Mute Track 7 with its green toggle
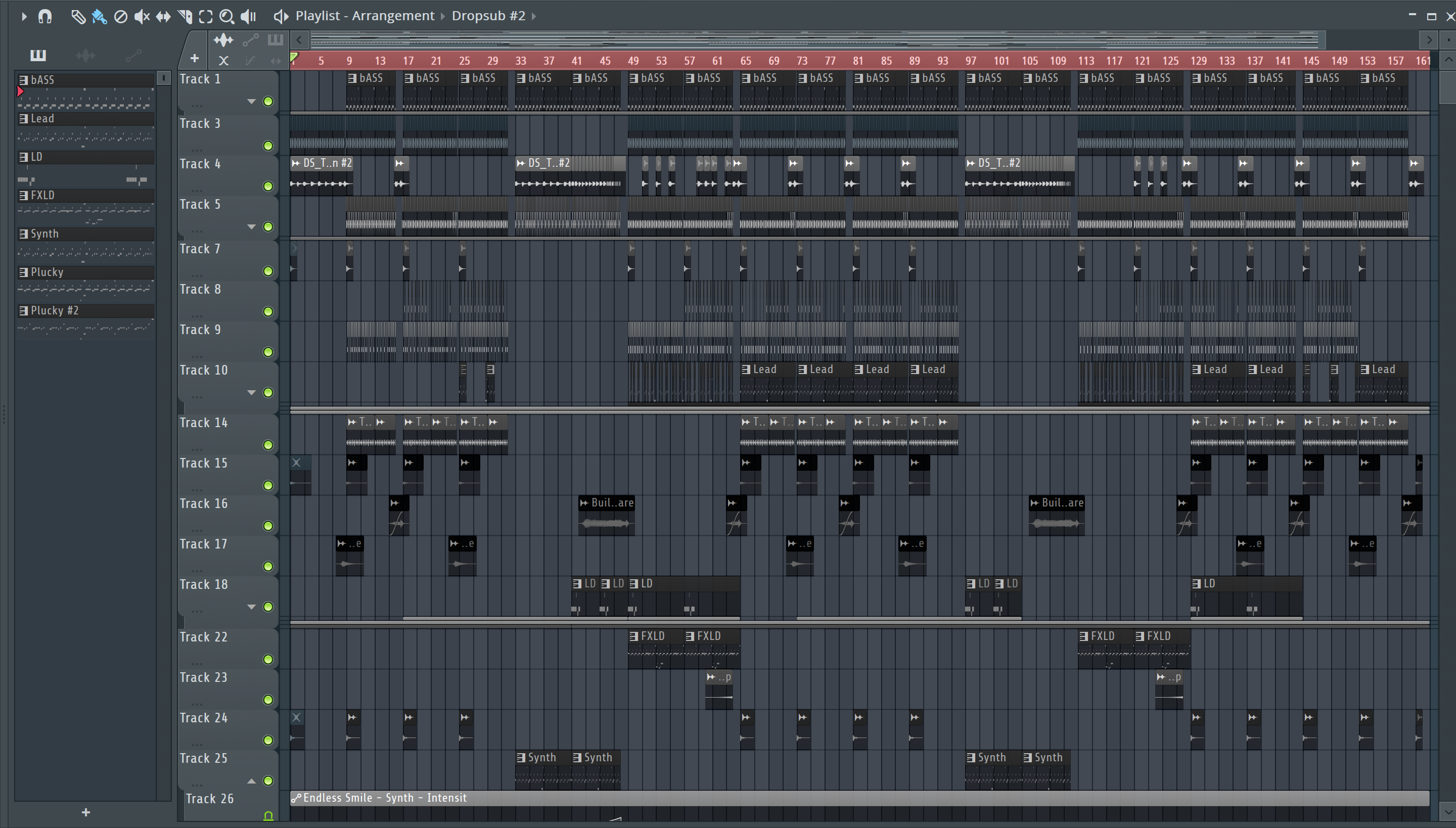The height and width of the screenshot is (828, 1456). coord(268,271)
